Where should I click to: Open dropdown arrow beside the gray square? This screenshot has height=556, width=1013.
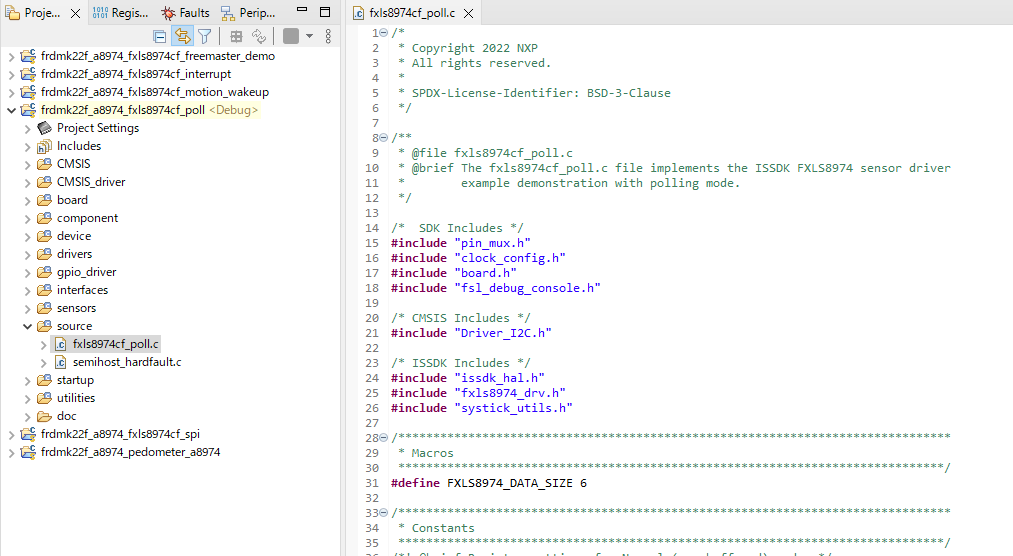[309, 36]
